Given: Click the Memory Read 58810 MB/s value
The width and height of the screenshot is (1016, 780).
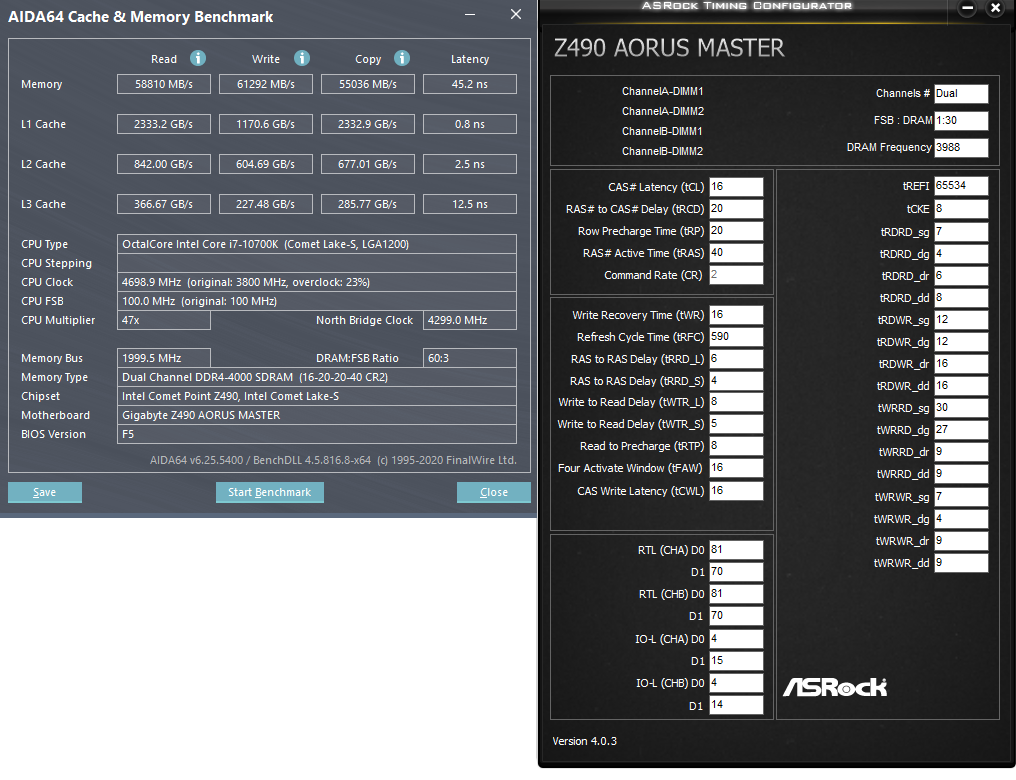Looking at the screenshot, I should click(x=163, y=84).
